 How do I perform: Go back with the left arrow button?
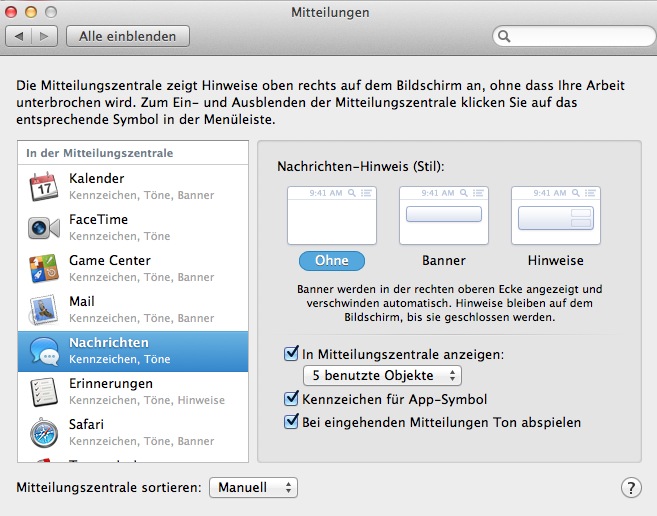coord(20,36)
